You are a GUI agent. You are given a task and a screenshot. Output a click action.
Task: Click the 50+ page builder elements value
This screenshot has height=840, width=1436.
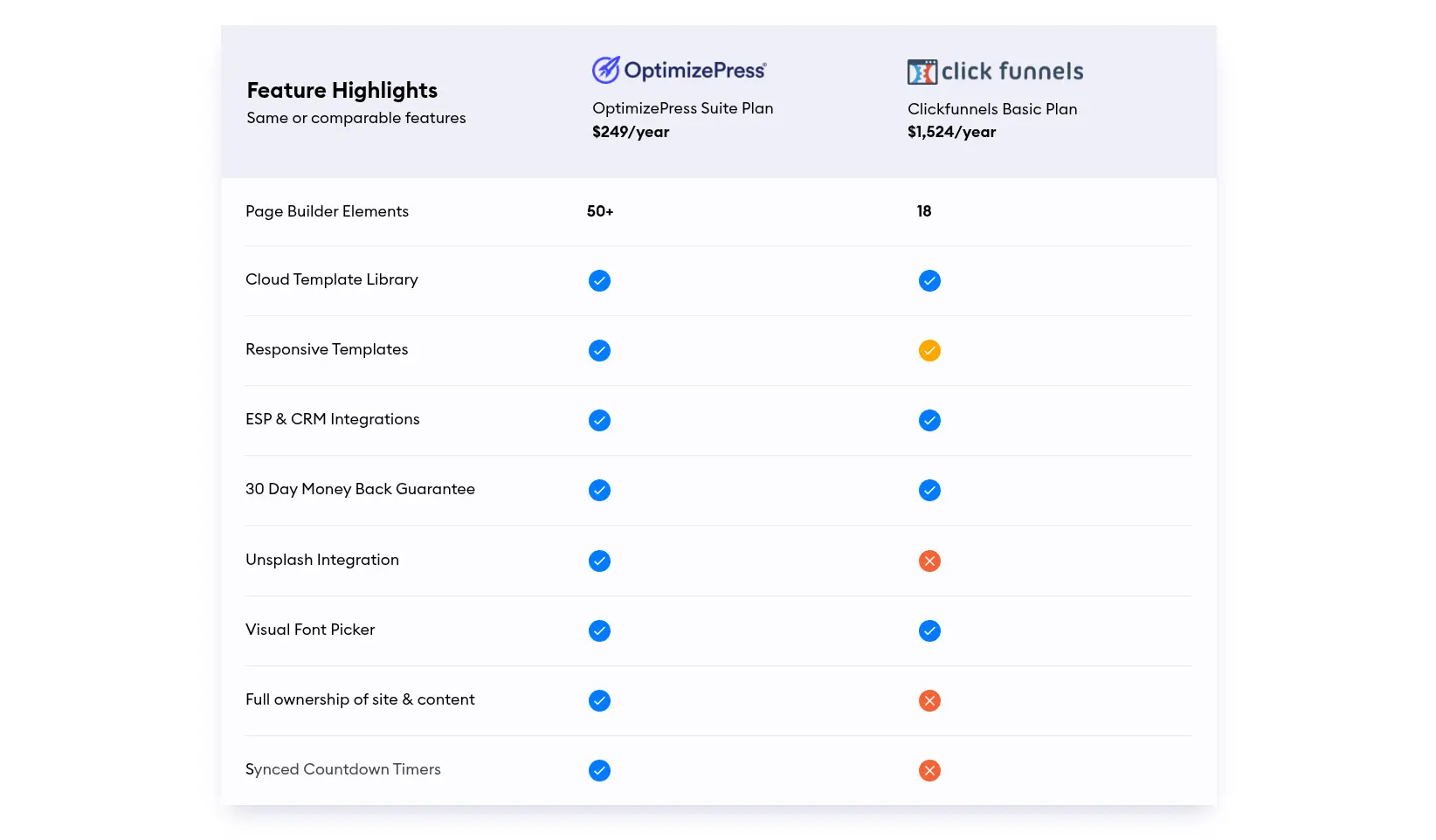click(x=599, y=210)
